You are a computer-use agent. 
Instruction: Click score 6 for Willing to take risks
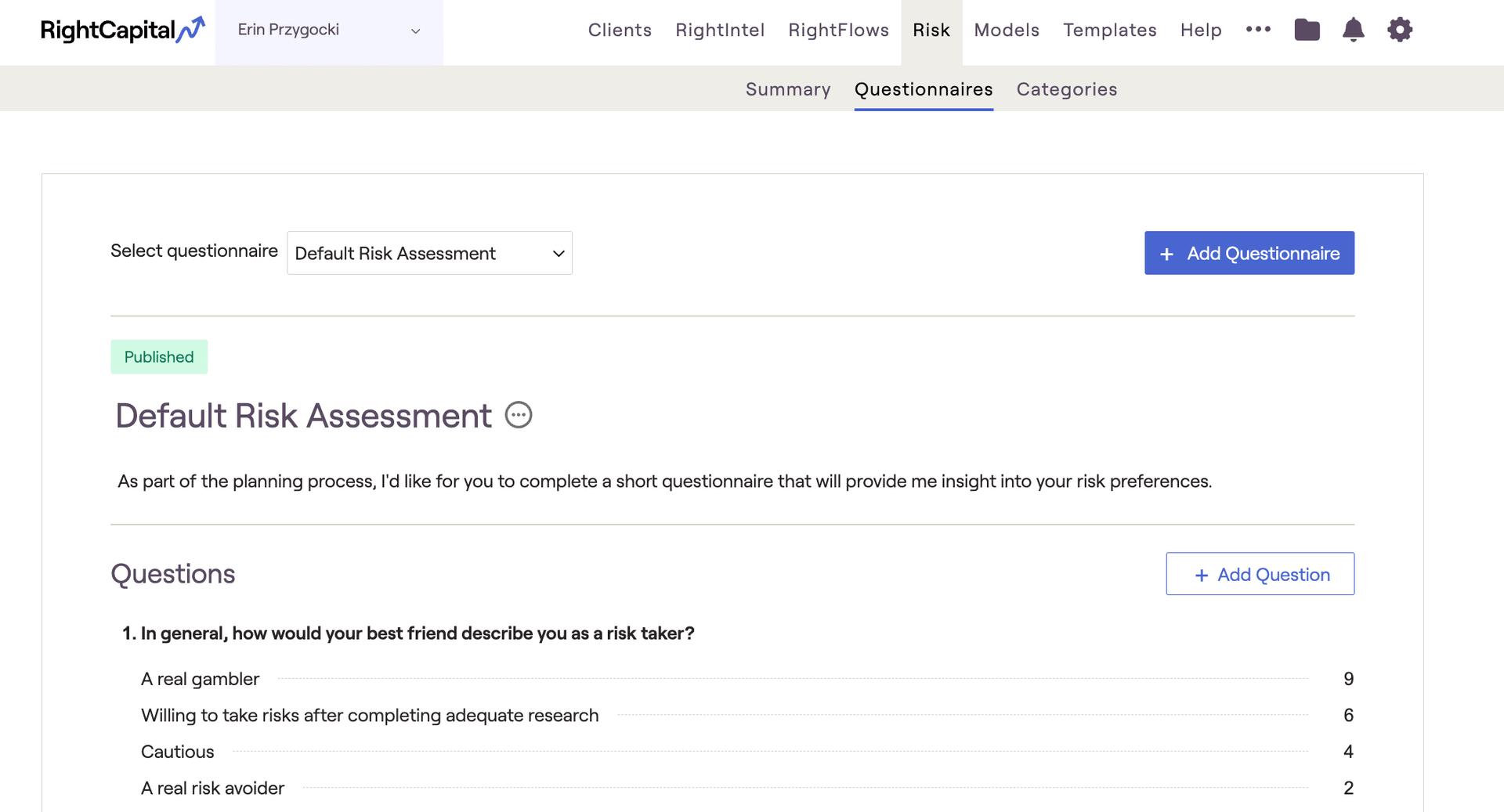pyautogui.click(x=1348, y=716)
